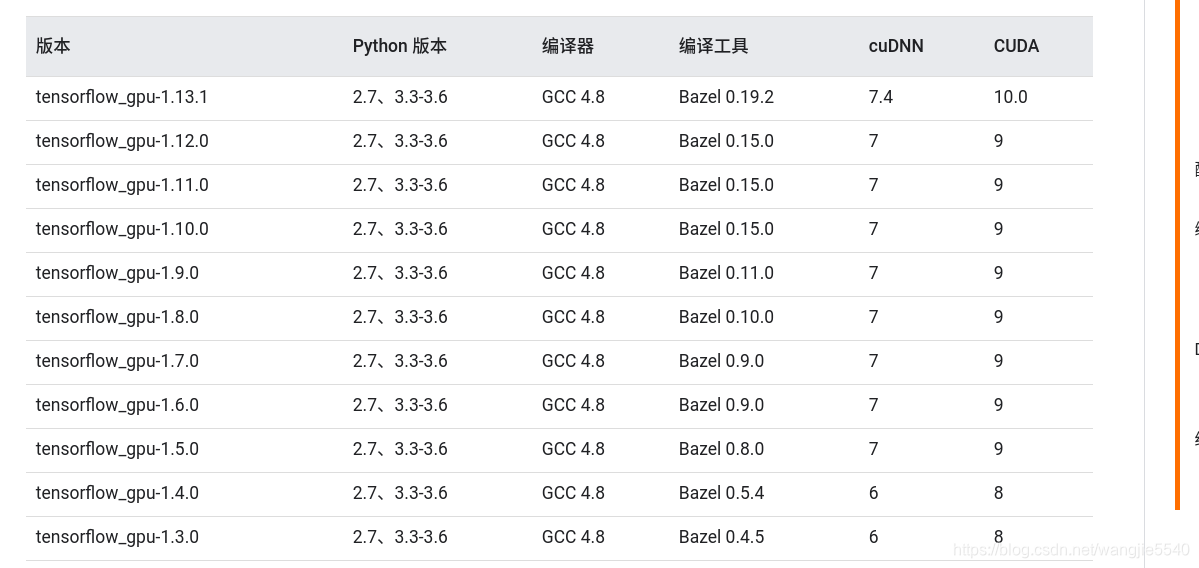Screen dimensions: 1199x568
Task: Click cuDNN value 7 in the 1.7.0 row
Action: pos(873,361)
